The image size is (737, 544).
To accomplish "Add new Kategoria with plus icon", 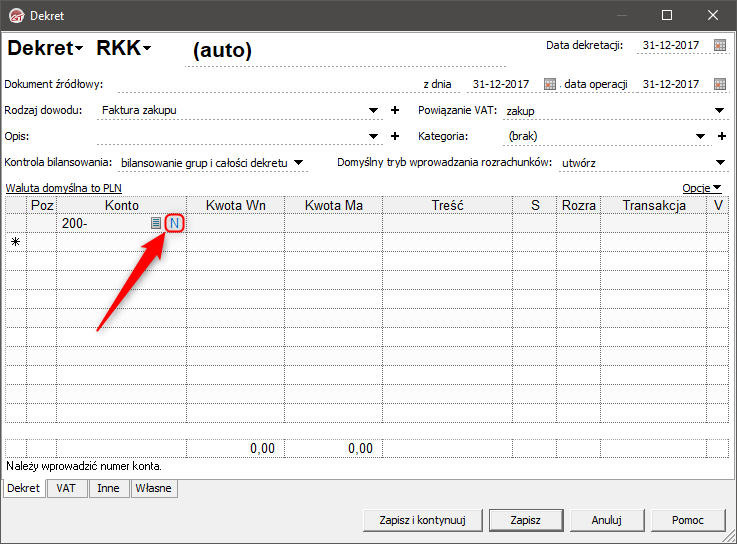I will click(722, 136).
